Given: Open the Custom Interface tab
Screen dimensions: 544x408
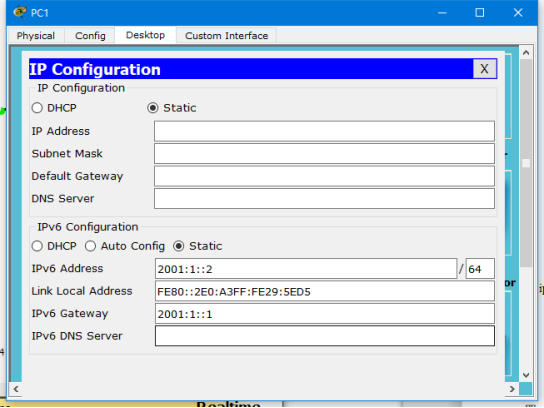Looking at the screenshot, I should (x=227, y=35).
